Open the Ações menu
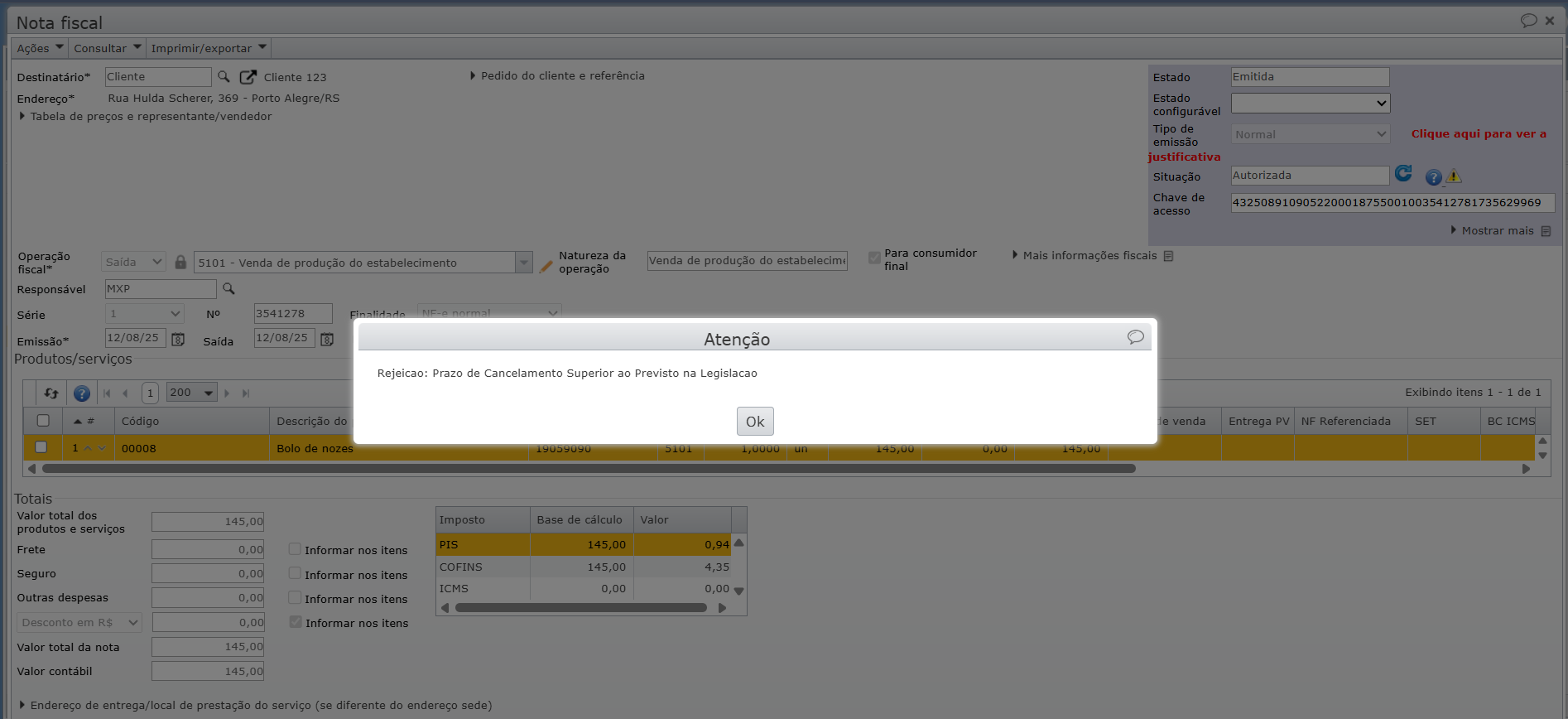Image resolution: width=1568 pixels, height=719 pixels. tap(40, 48)
